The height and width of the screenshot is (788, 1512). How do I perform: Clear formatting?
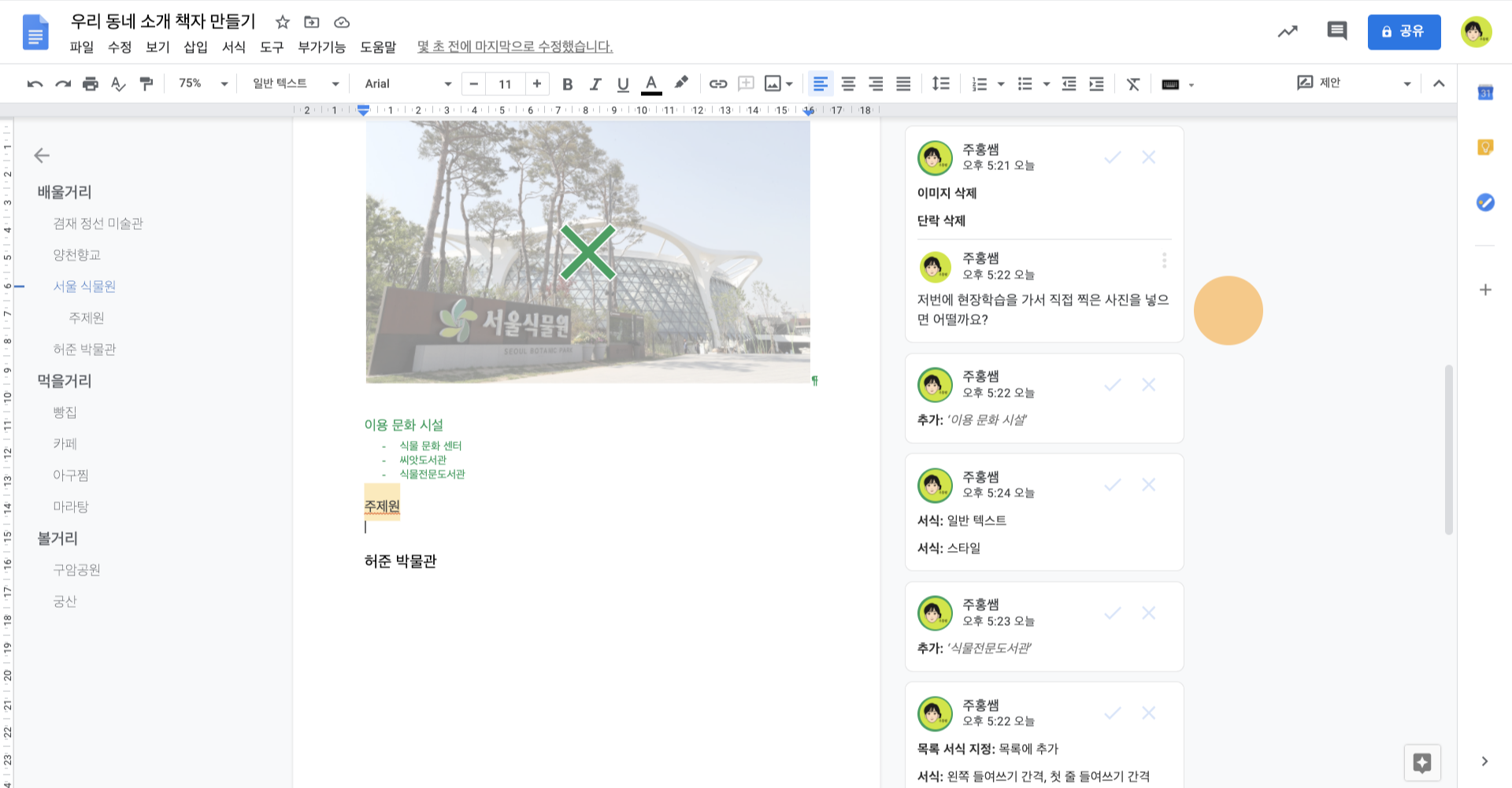(x=1132, y=83)
